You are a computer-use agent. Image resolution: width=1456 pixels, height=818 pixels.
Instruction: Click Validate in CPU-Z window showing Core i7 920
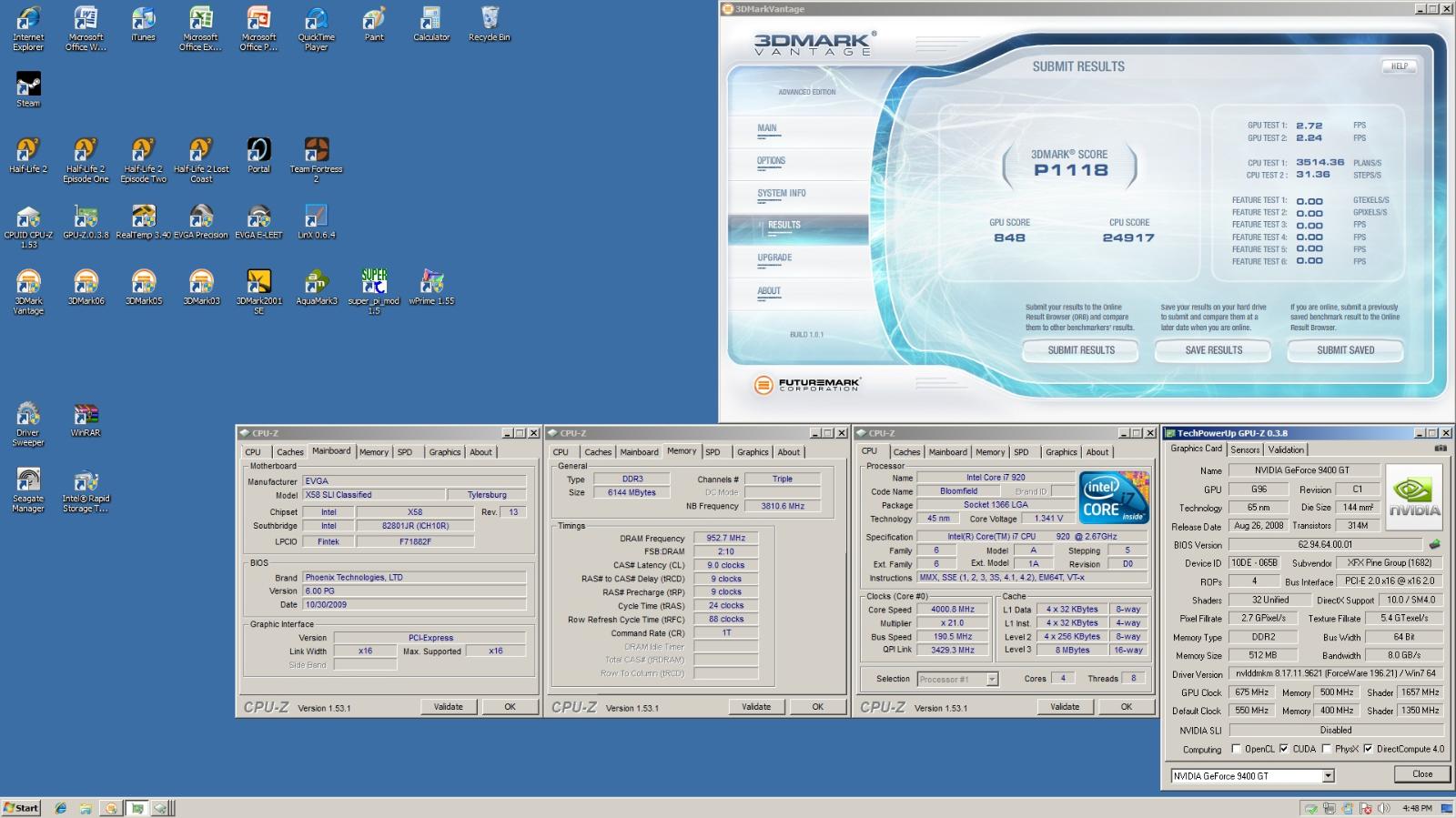[x=1065, y=707]
